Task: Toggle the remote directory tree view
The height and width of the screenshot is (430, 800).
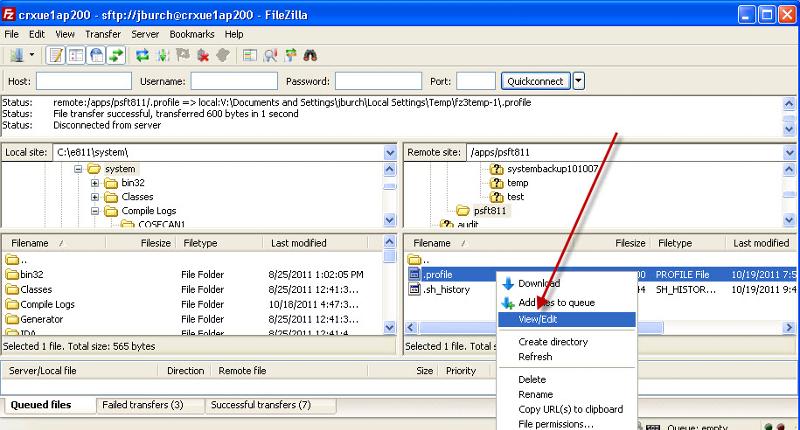Action: click(x=96, y=55)
